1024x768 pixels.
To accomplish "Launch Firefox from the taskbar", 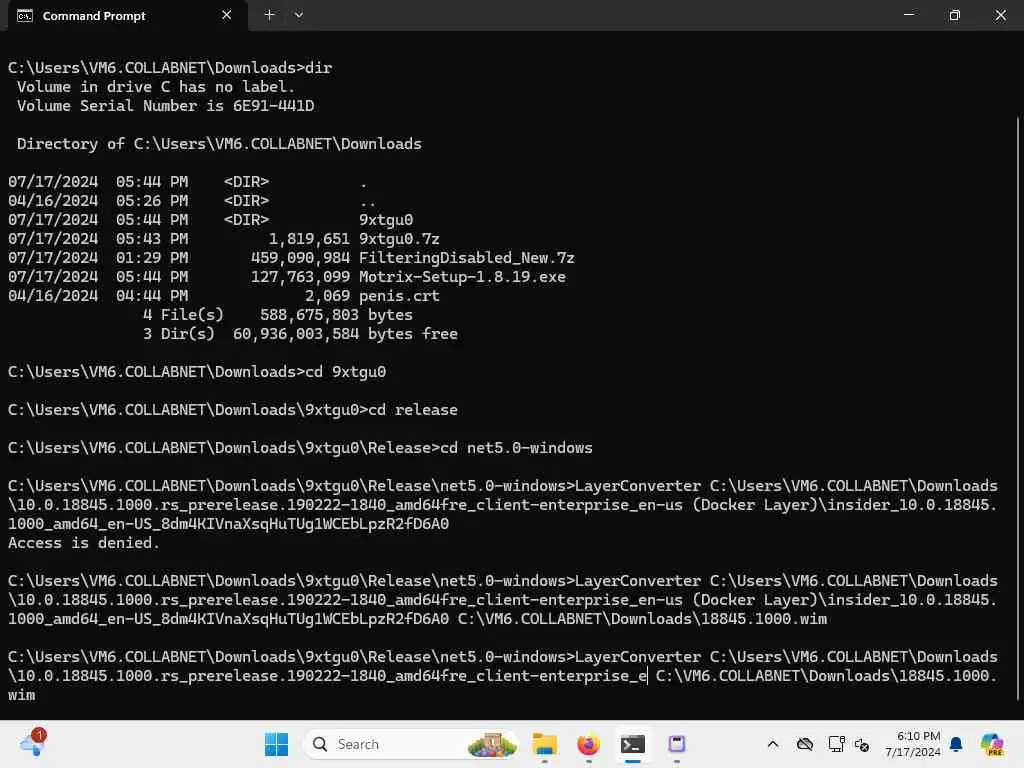I will 588,744.
